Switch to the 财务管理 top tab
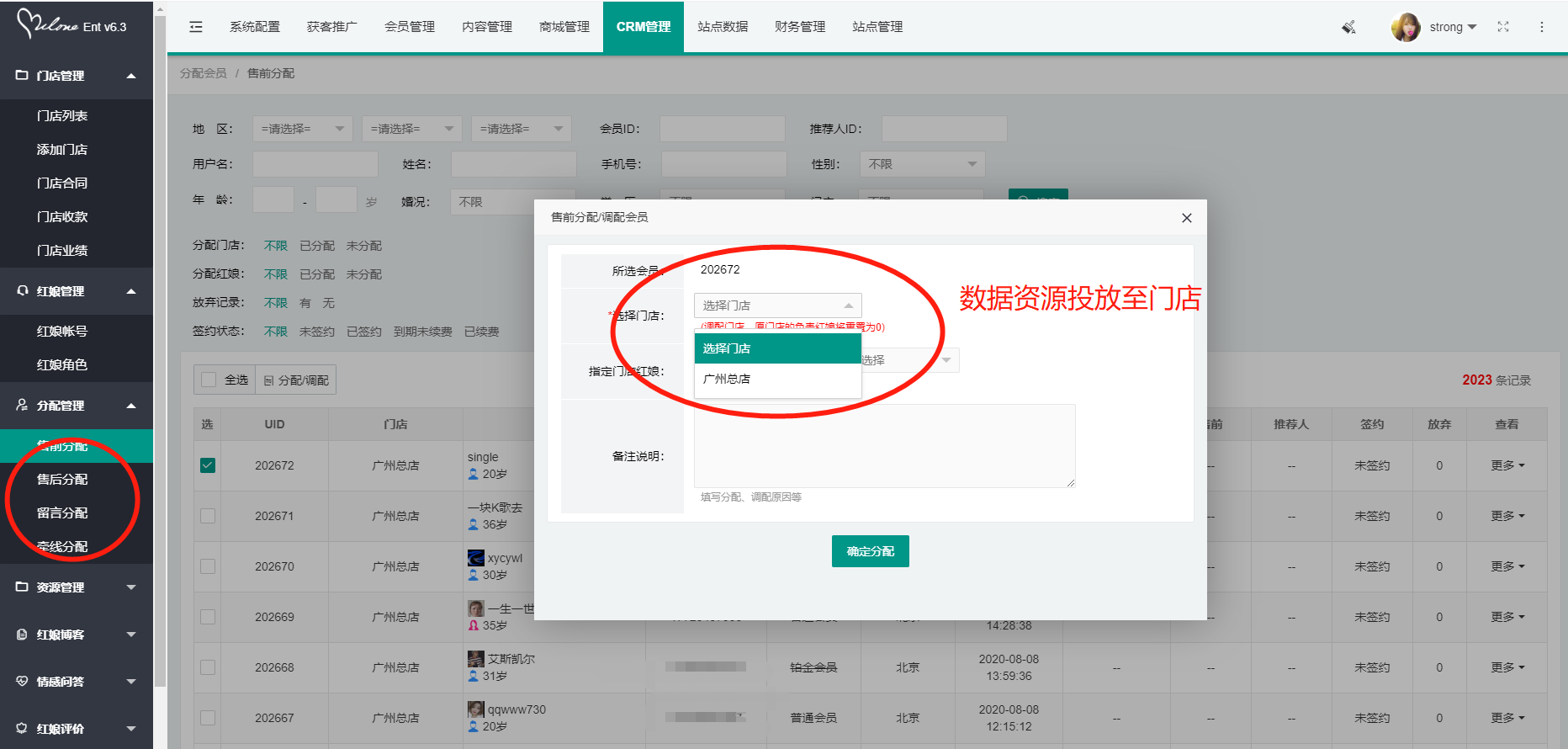The image size is (1568, 749). point(799,27)
